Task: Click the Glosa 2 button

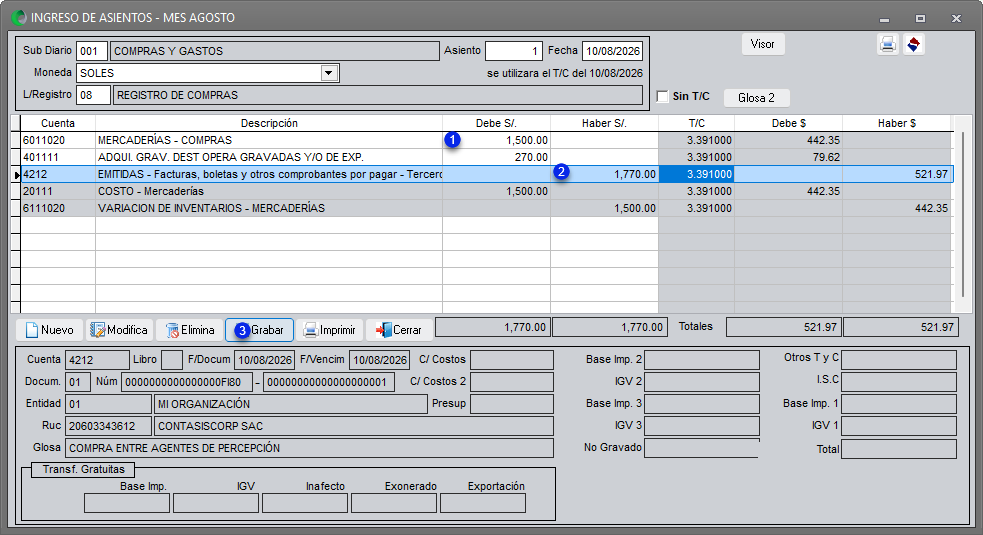Action: pyautogui.click(x=756, y=98)
